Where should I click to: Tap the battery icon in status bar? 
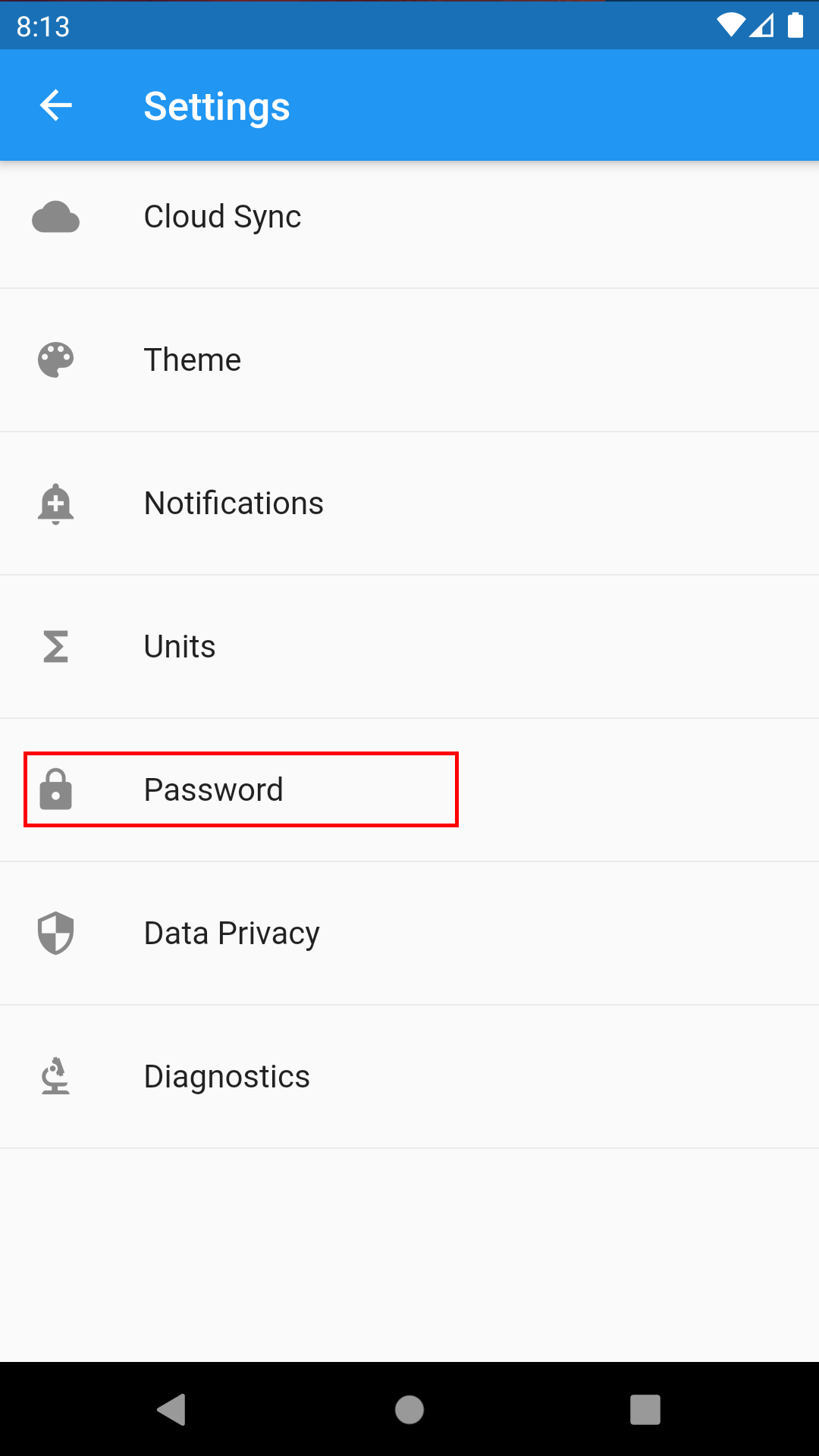click(795, 26)
